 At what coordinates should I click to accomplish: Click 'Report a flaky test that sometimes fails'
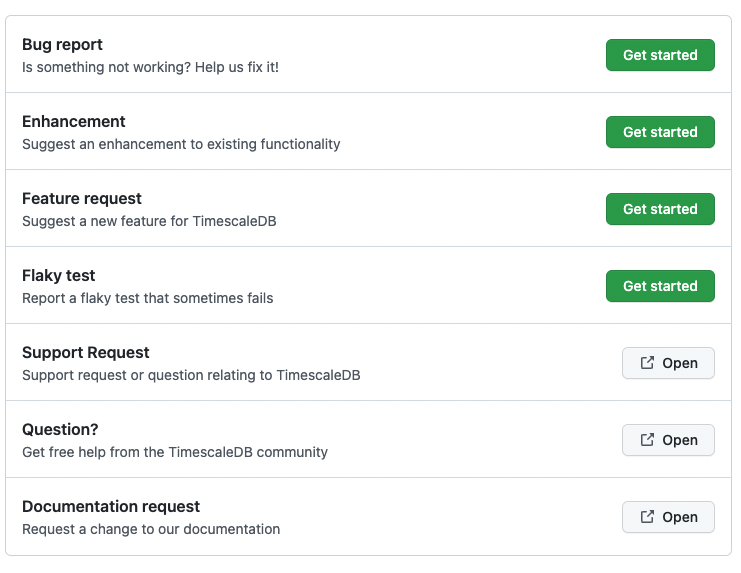click(x=148, y=298)
